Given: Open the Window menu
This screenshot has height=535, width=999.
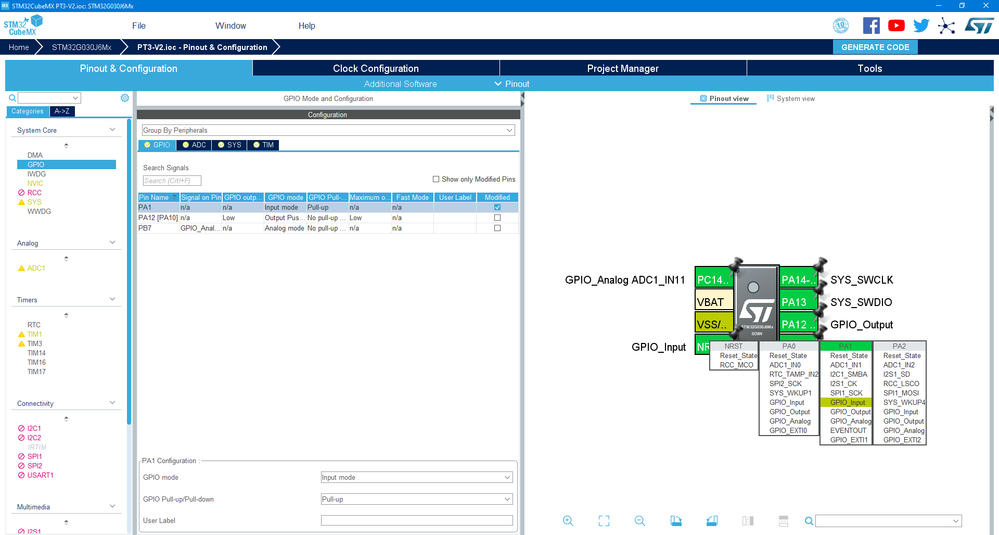Looking at the screenshot, I should 230,25.
